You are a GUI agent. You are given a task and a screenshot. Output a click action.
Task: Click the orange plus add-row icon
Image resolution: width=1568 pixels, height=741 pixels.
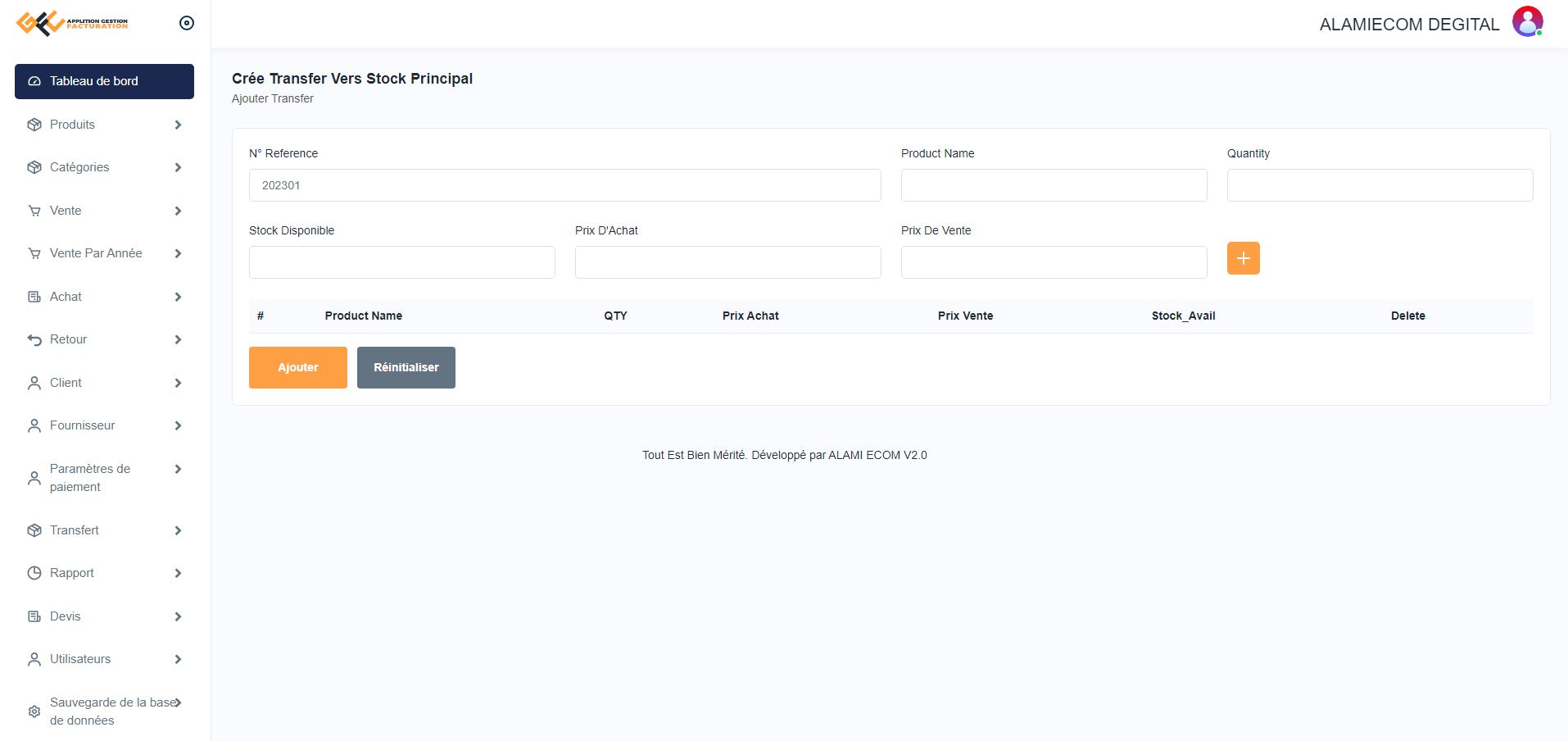pyautogui.click(x=1243, y=258)
